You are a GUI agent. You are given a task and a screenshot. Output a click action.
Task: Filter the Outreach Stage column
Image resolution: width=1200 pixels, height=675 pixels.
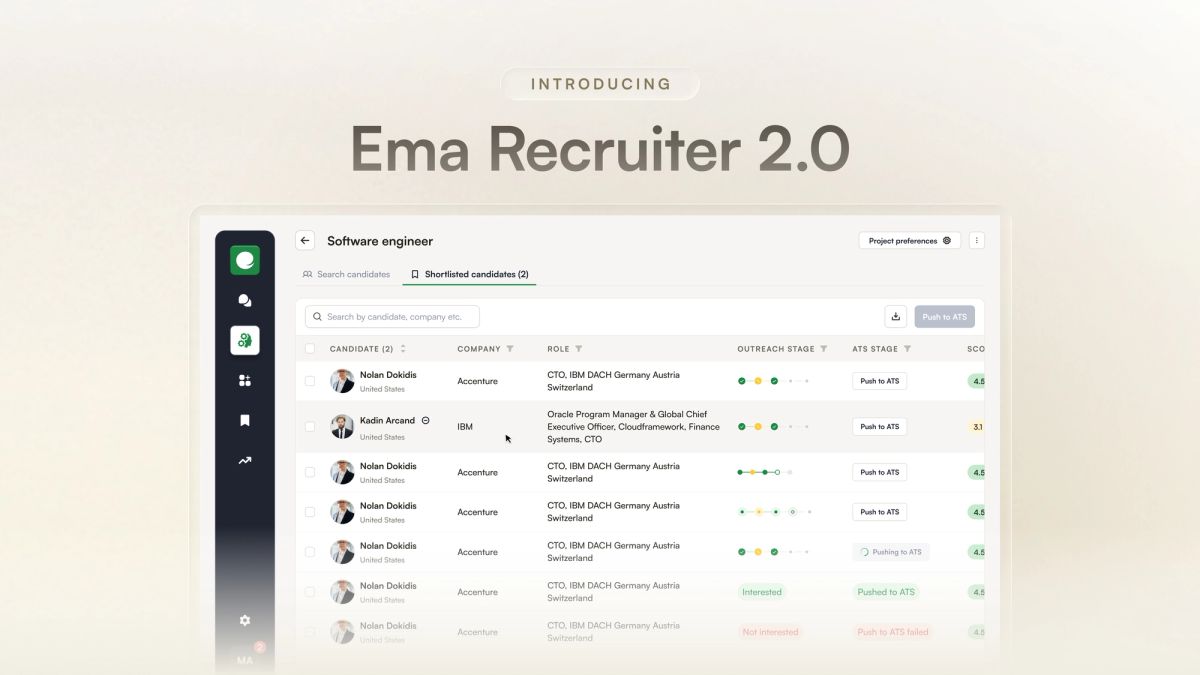[x=824, y=349]
